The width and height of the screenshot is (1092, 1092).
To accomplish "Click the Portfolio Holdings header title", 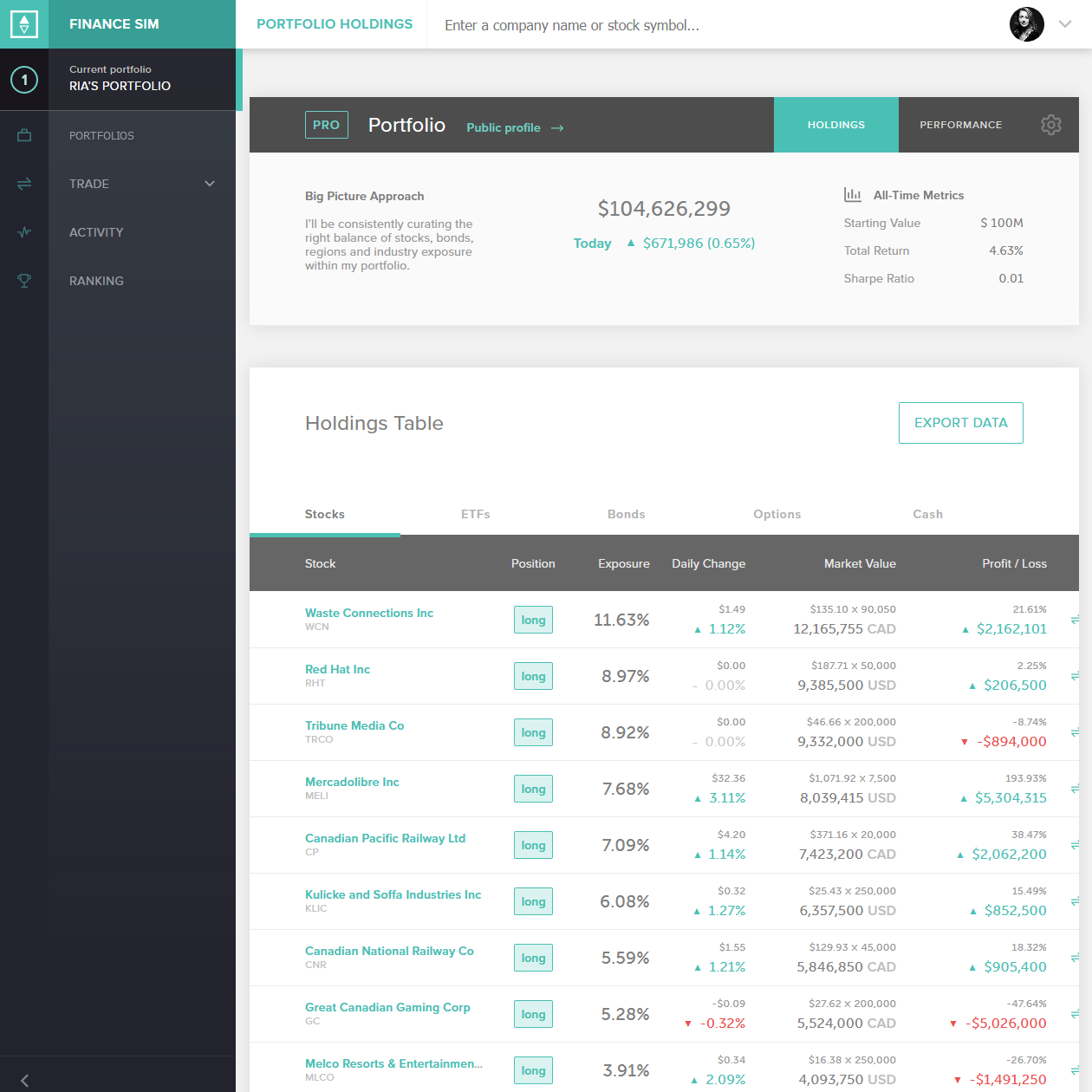I will click(335, 24).
